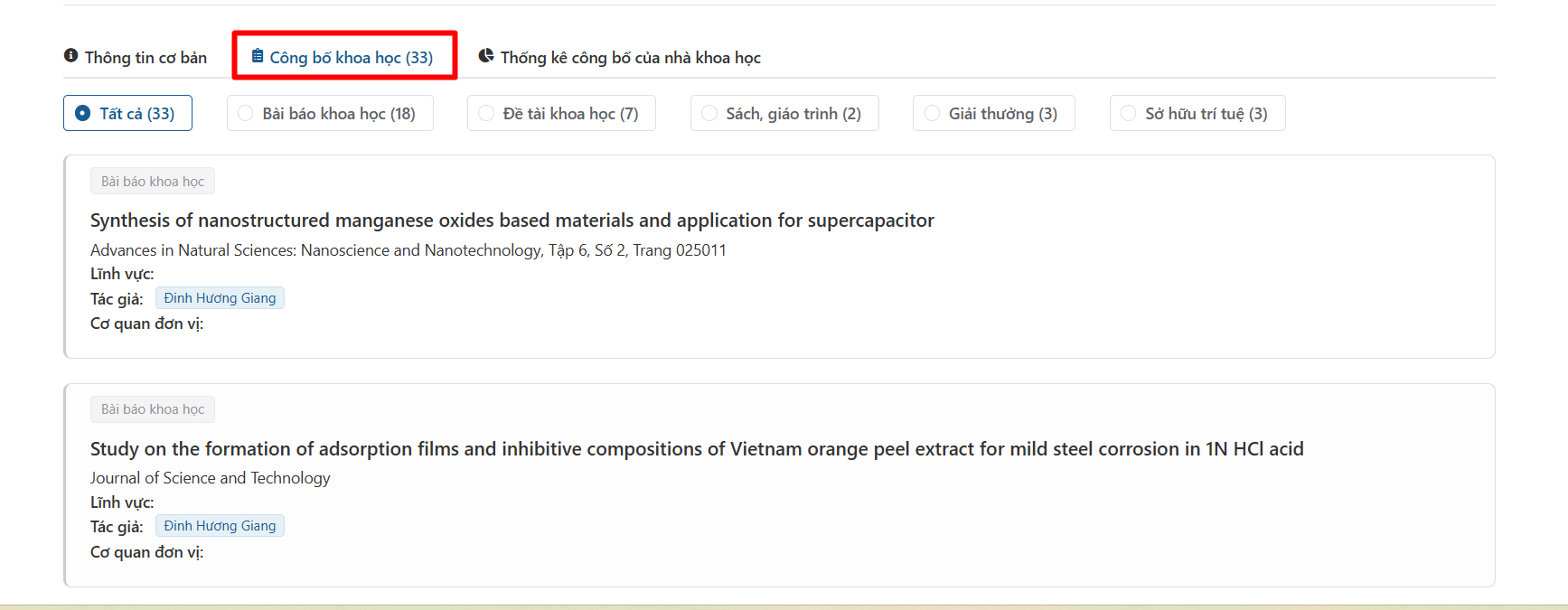The image size is (1568, 610).
Task: Click the pie chart icon for Thống kê
Action: 486,56
